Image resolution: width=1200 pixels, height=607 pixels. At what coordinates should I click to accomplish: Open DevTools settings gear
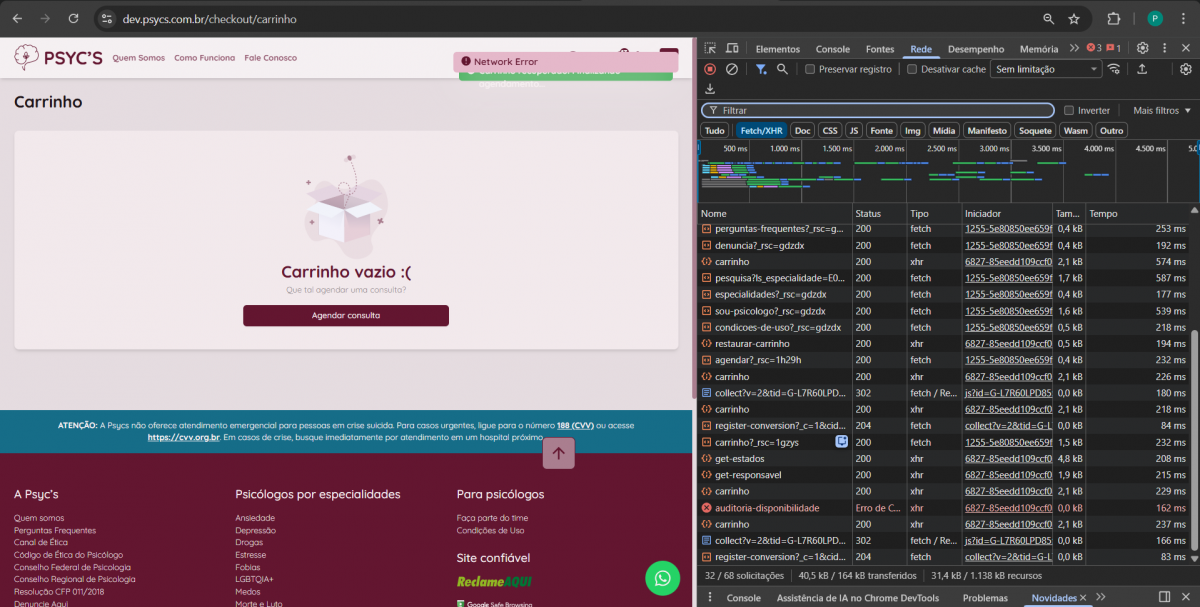[1142, 48]
